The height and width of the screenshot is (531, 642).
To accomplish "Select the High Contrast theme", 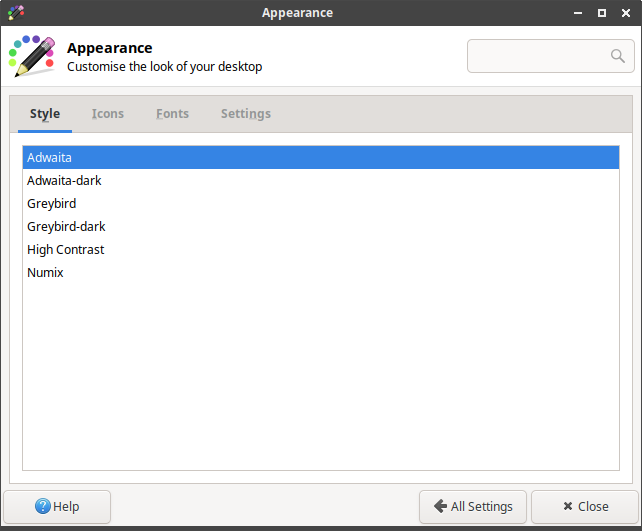I will point(321,249).
